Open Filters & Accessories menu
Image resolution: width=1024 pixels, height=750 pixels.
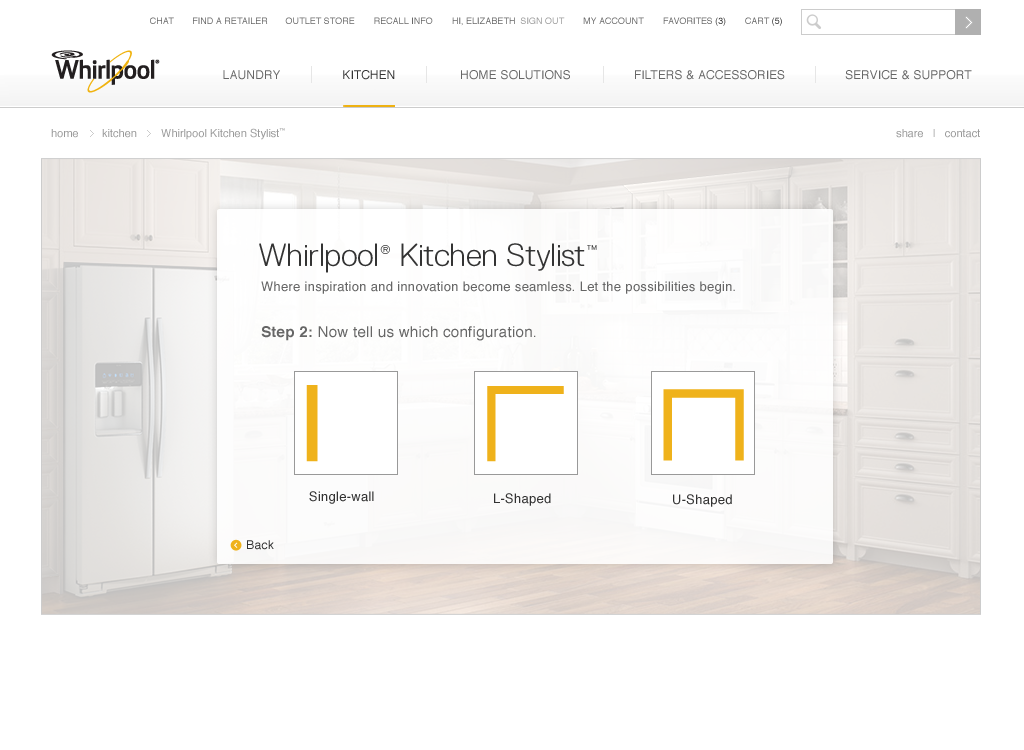pyautogui.click(x=709, y=75)
